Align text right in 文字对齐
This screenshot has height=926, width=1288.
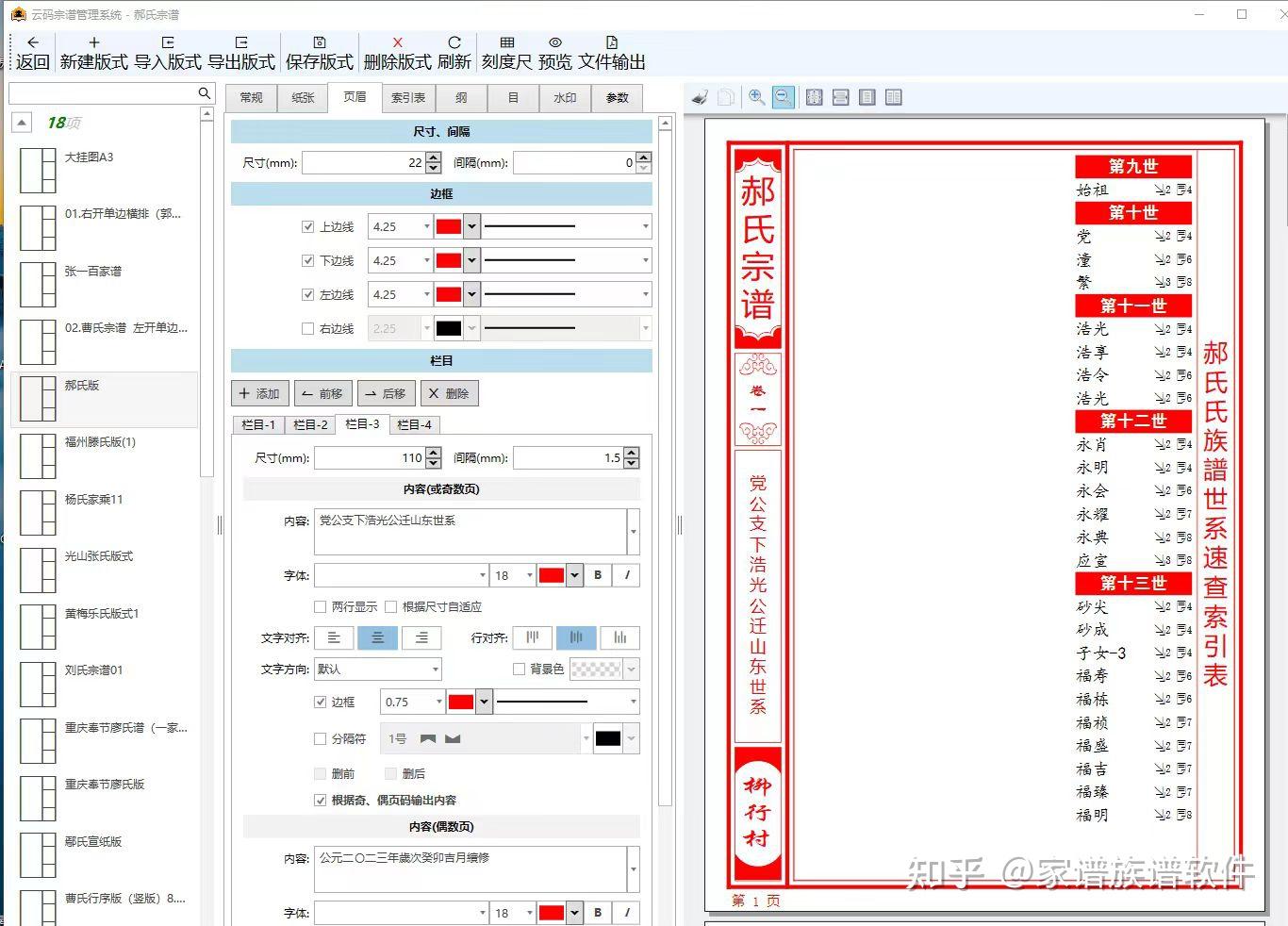pos(421,638)
